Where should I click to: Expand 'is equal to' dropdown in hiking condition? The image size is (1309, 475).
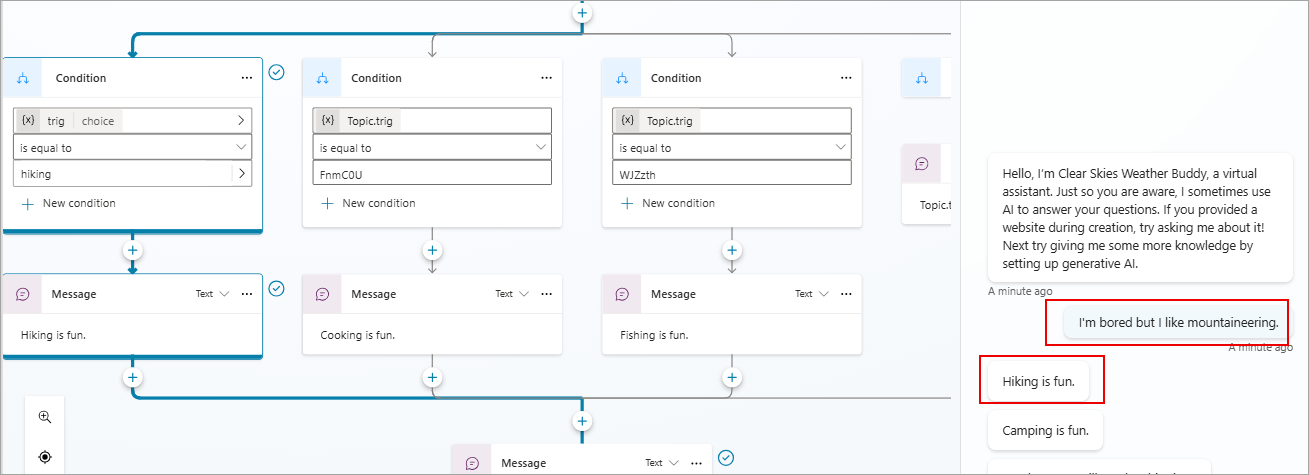point(240,148)
